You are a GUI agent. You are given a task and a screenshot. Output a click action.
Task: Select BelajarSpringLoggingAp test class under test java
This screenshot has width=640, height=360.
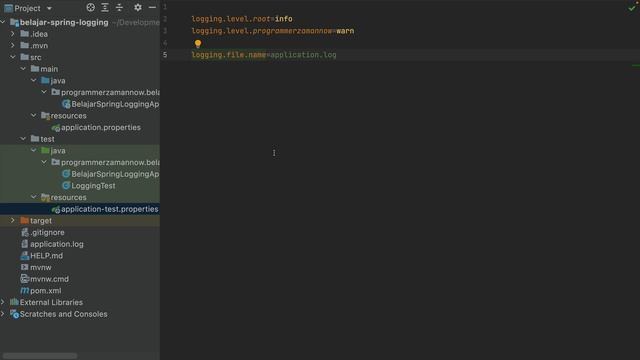115,174
